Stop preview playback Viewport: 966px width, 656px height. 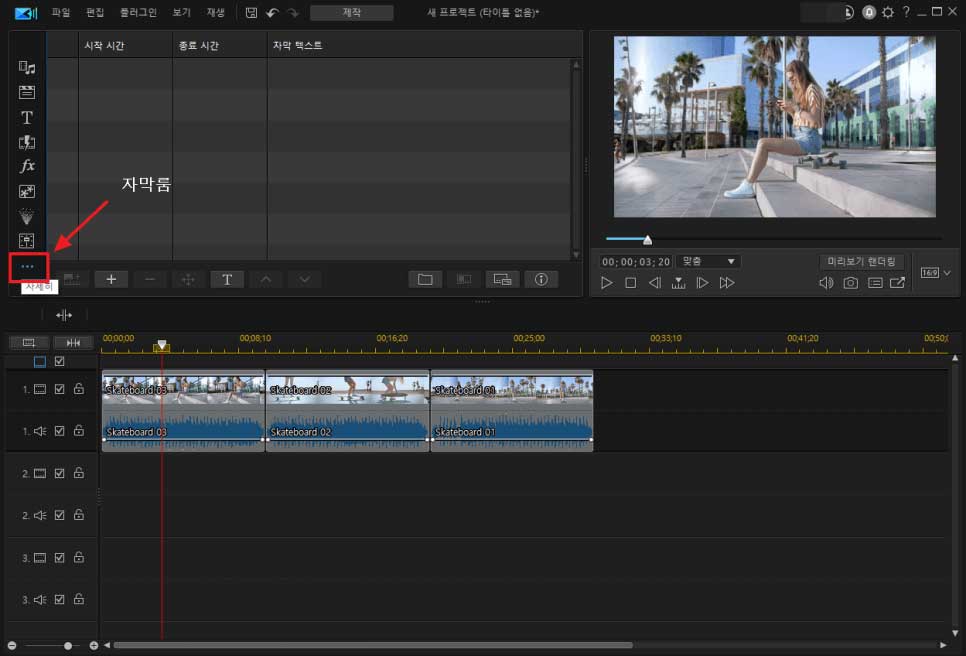[630, 283]
